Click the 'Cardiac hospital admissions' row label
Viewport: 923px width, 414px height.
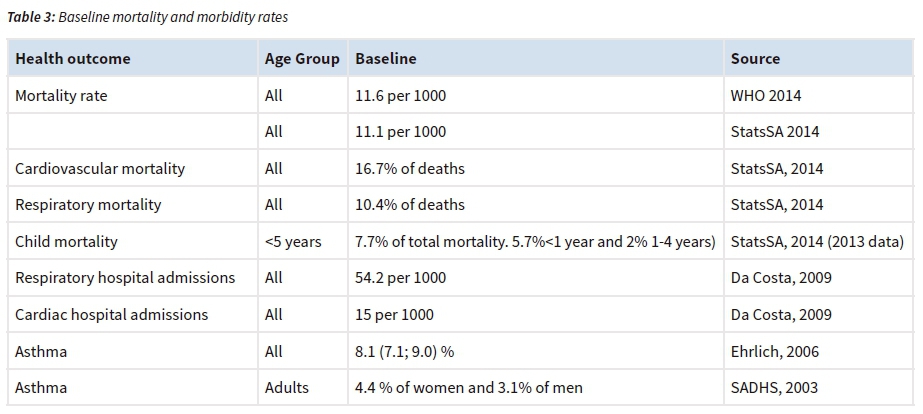coord(112,314)
